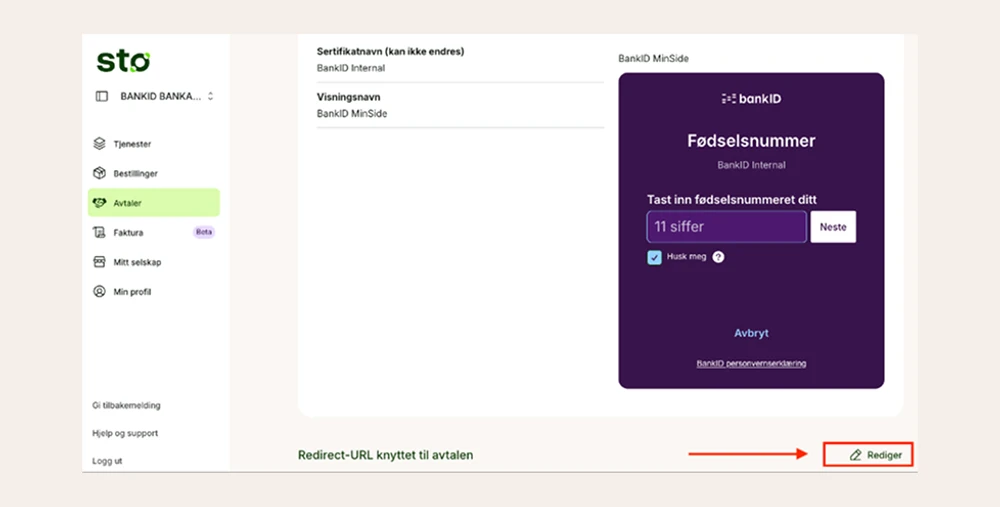Screen dimensions: 1000x507
Task: Go to Min profil
Action: (x=132, y=292)
